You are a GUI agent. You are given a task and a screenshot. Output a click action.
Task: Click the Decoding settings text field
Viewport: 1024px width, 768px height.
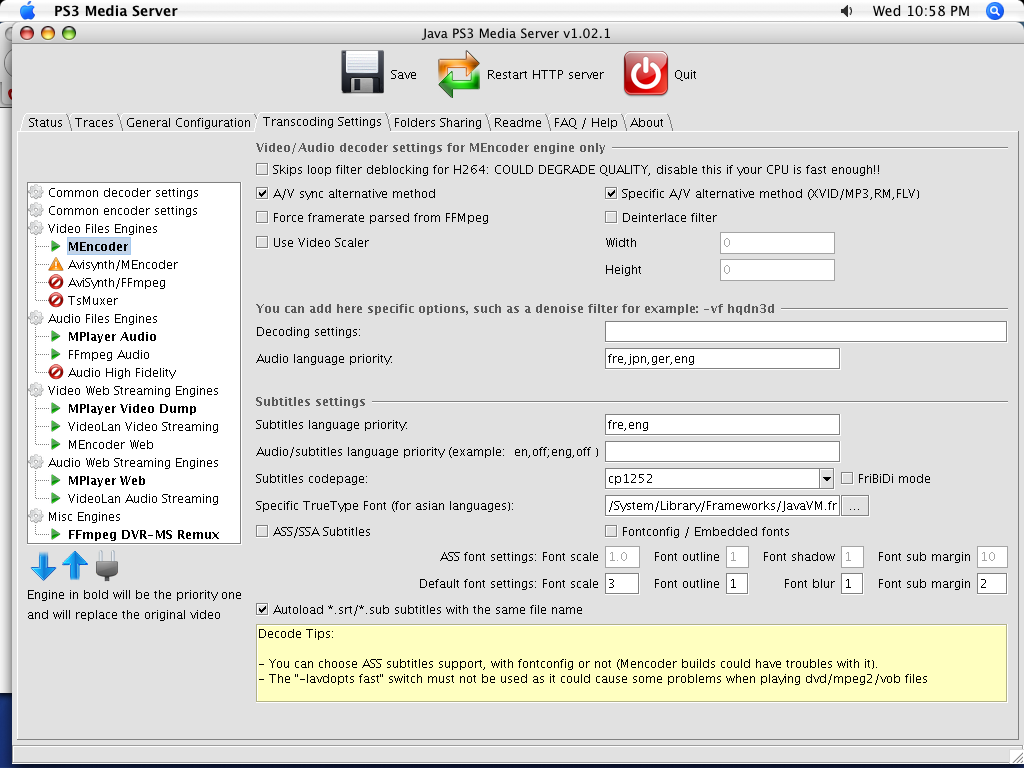(x=805, y=331)
